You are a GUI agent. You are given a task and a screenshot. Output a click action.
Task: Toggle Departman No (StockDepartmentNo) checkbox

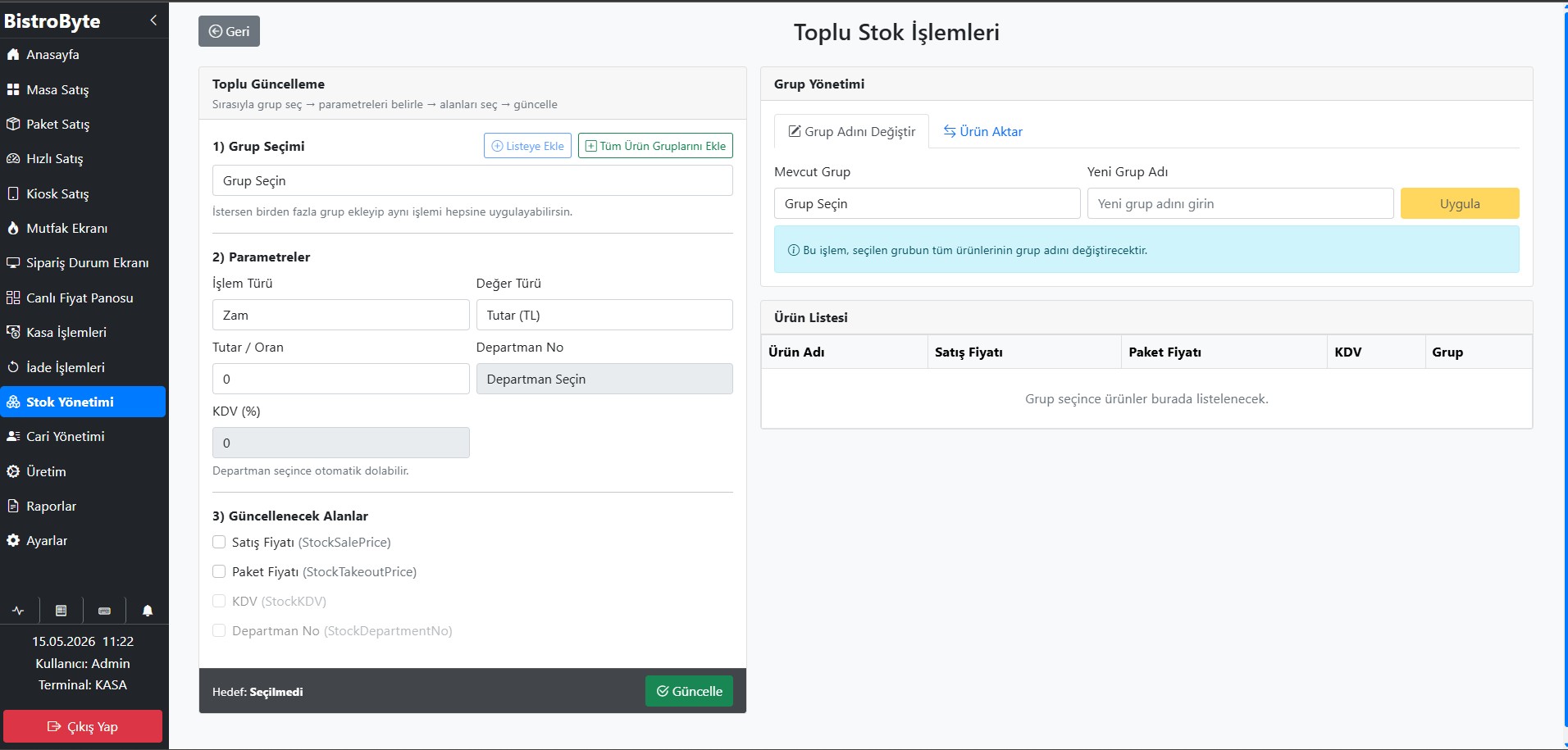[x=219, y=630]
